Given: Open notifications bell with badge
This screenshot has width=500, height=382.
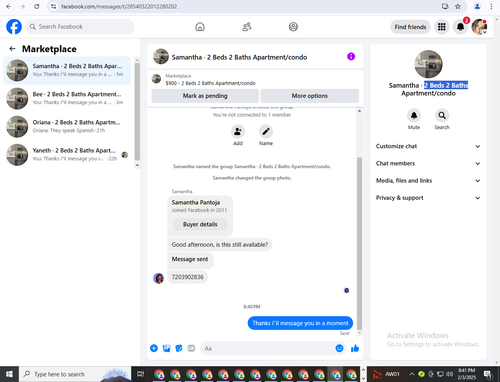Looking at the screenshot, I should (460, 27).
